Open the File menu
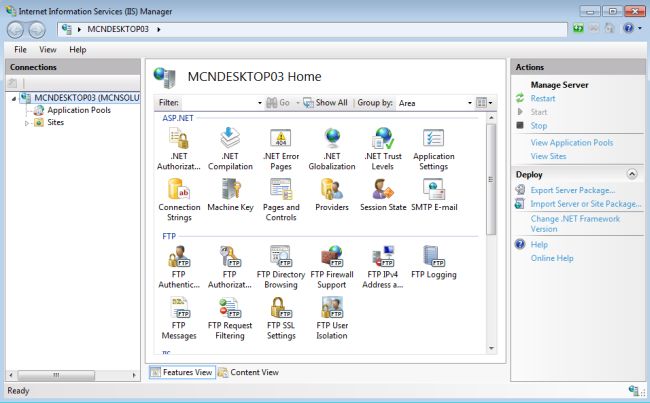This screenshot has width=650, height=403. [x=20, y=49]
